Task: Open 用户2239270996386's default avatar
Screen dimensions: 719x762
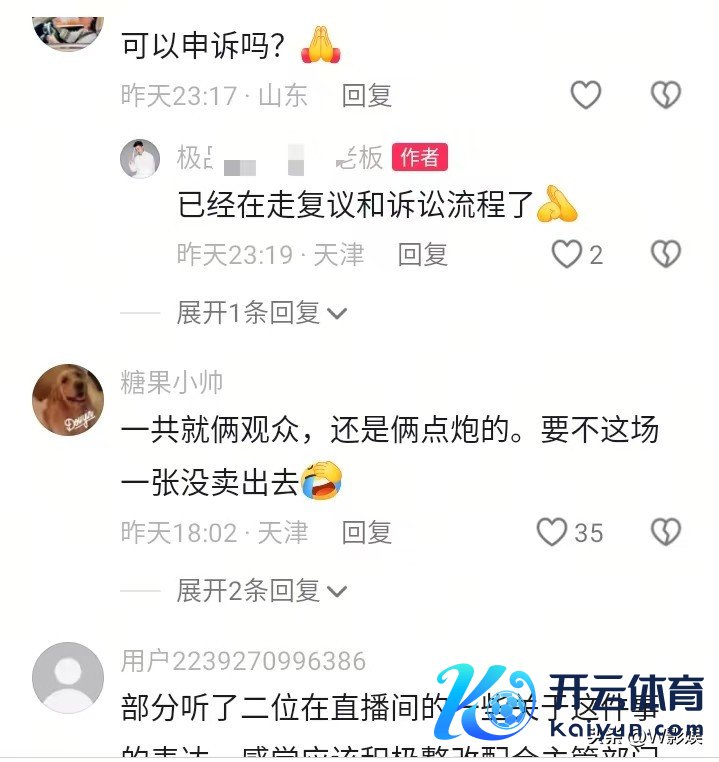Action: click(x=68, y=677)
